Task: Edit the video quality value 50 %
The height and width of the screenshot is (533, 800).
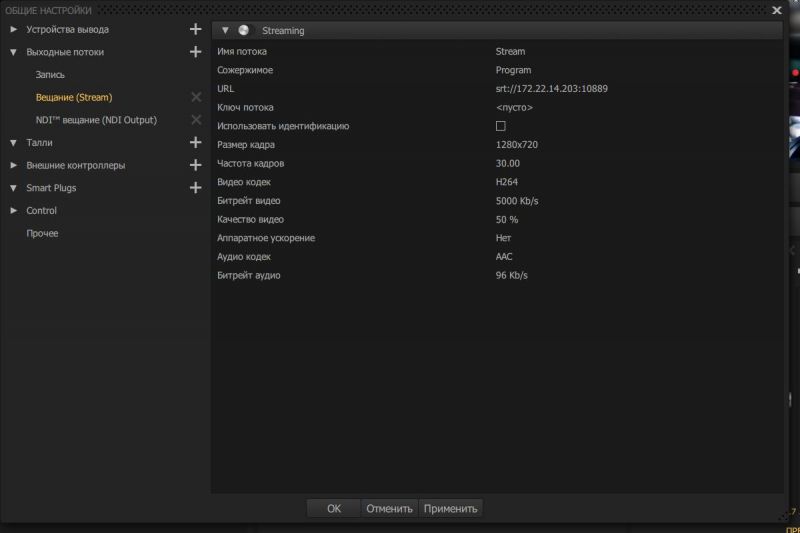Action: tap(507, 219)
